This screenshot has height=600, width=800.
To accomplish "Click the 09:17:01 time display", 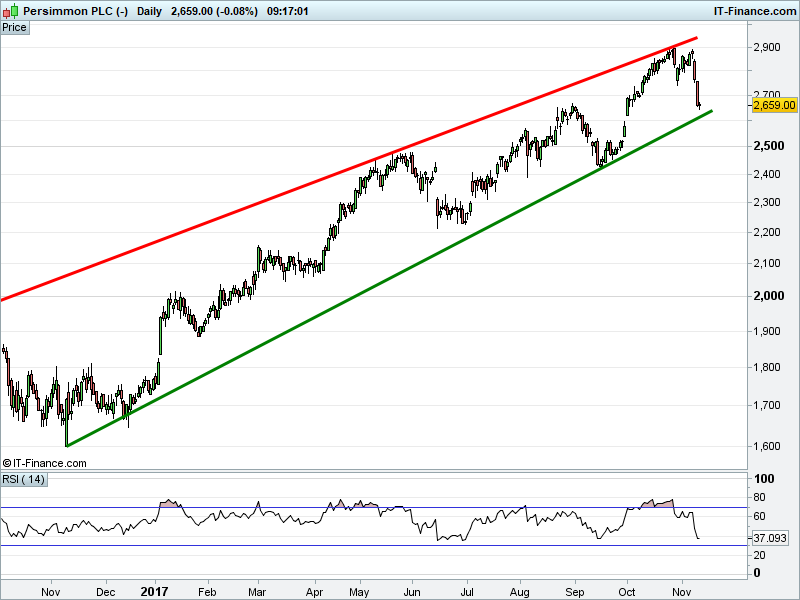I will [x=288, y=11].
